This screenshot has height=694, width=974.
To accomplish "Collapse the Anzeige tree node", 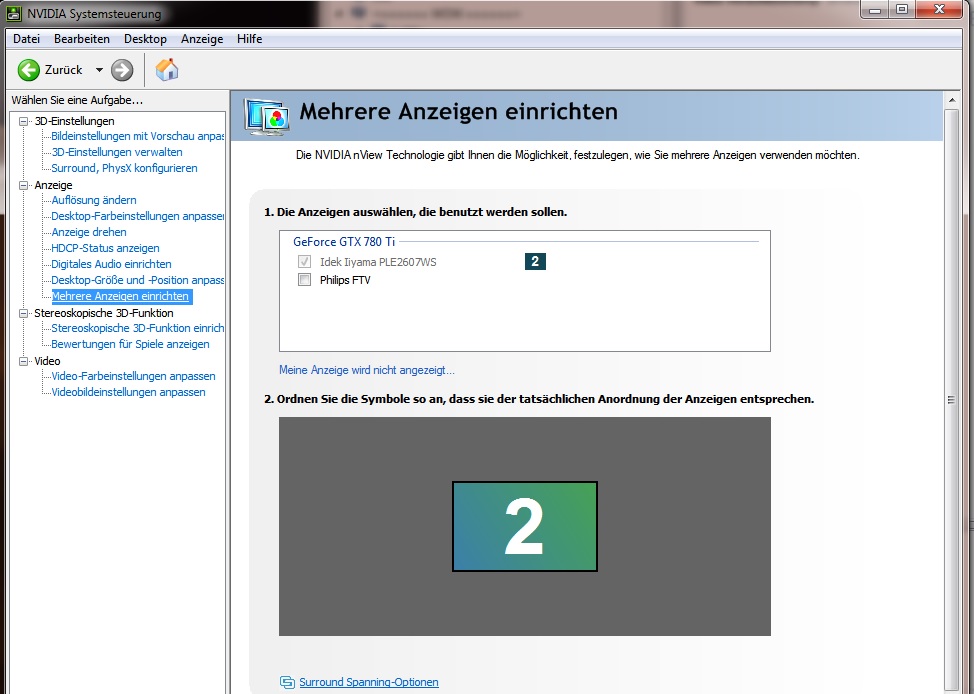I will [24, 185].
